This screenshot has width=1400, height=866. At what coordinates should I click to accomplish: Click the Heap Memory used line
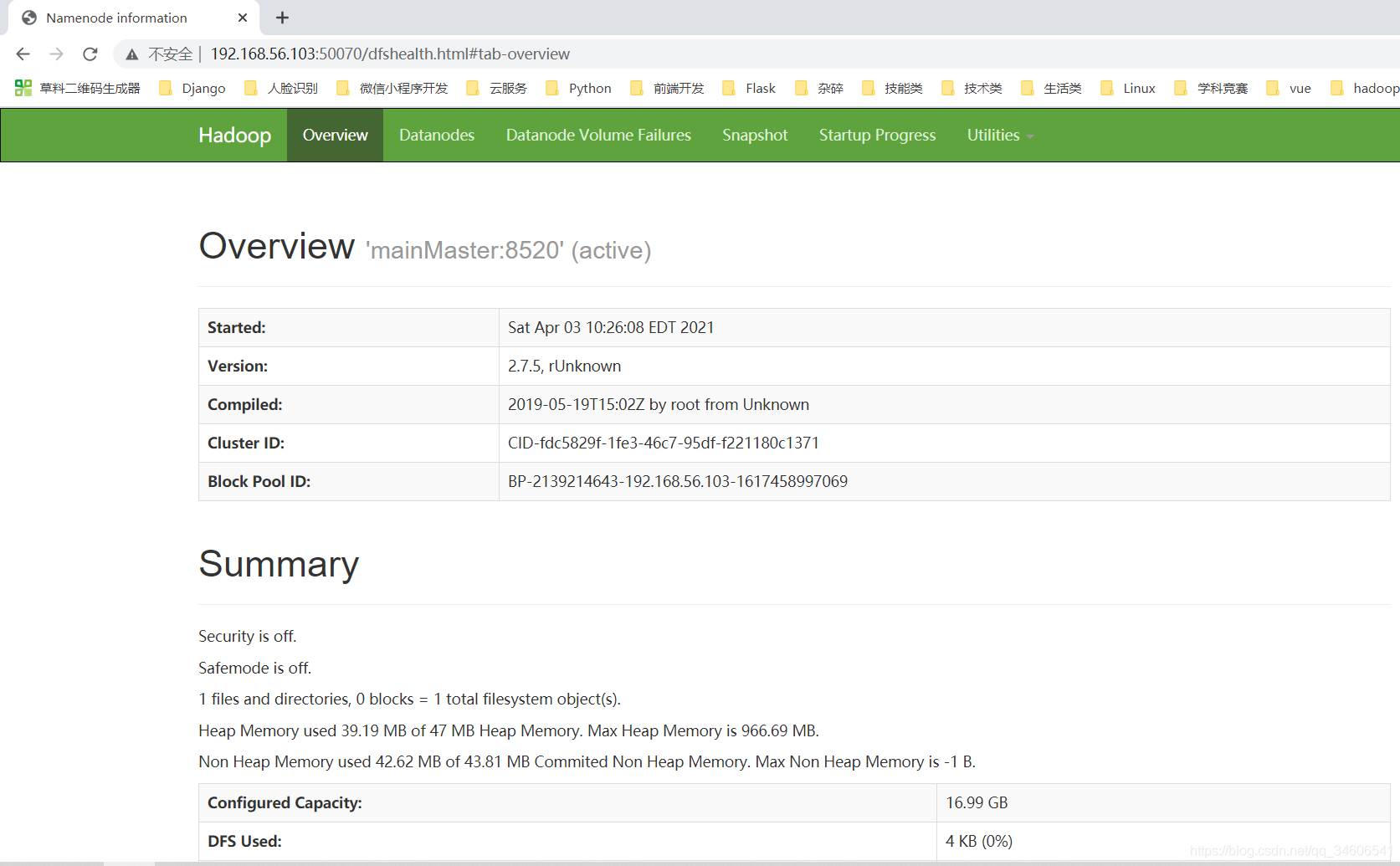pyautogui.click(x=508, y=730)
